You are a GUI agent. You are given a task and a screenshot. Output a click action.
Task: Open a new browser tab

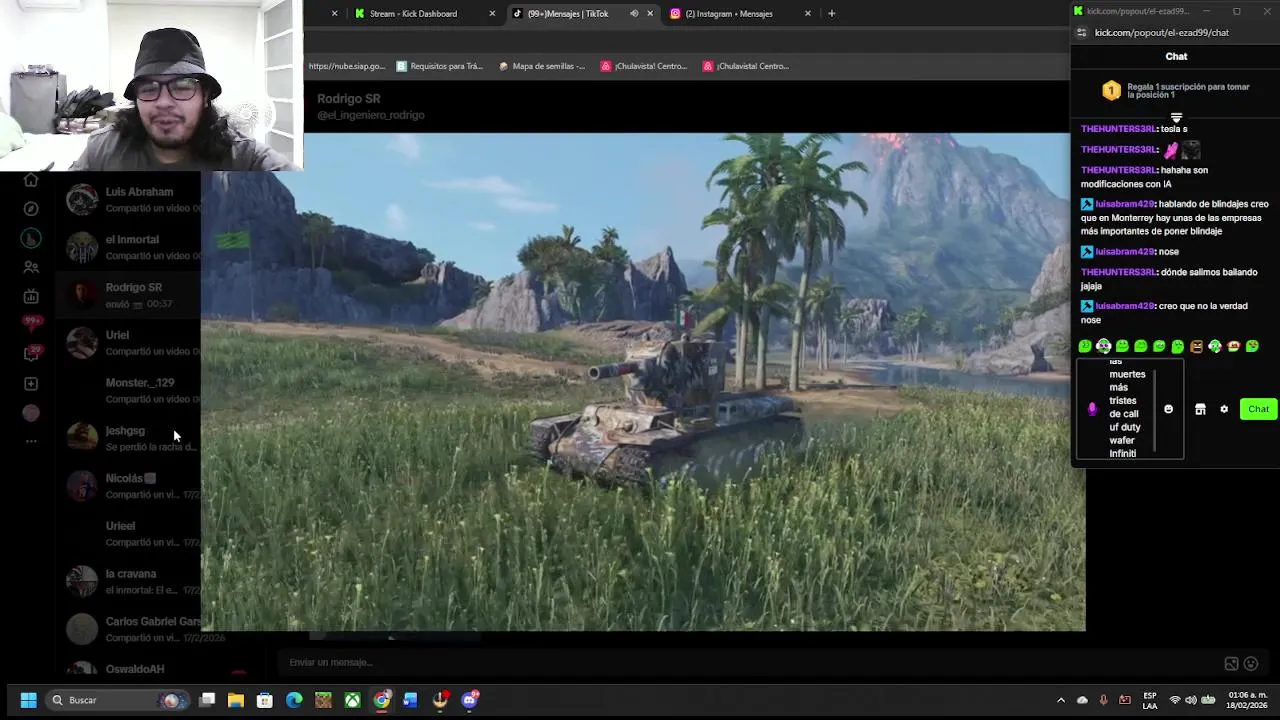(x=832, y=14)
